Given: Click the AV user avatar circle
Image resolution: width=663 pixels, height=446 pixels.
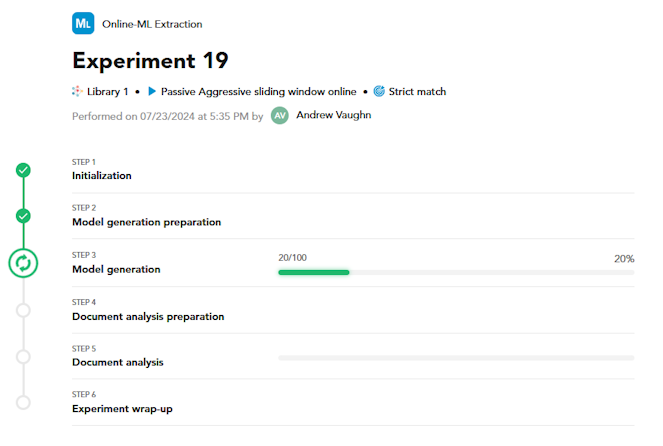Looking at the screenshot, I should coord(280,116).
